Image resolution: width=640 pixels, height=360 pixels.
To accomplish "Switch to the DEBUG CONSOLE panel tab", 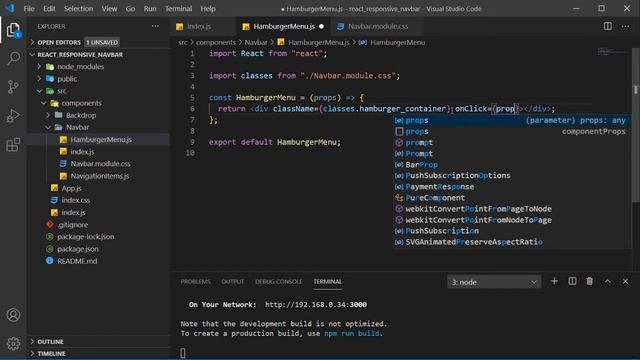I will click(x=278, y=282).
